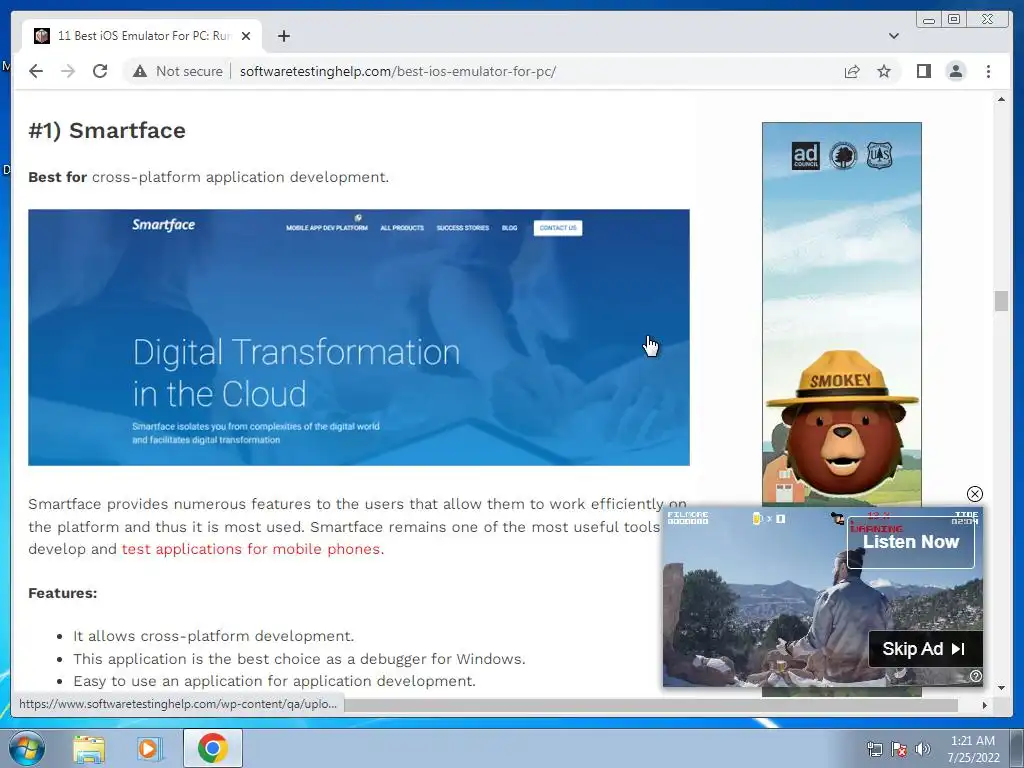This screenshot has width=1024, height=768.
Task: Click bullet "Easy to use an application"
Action: (x=274, y=681)
